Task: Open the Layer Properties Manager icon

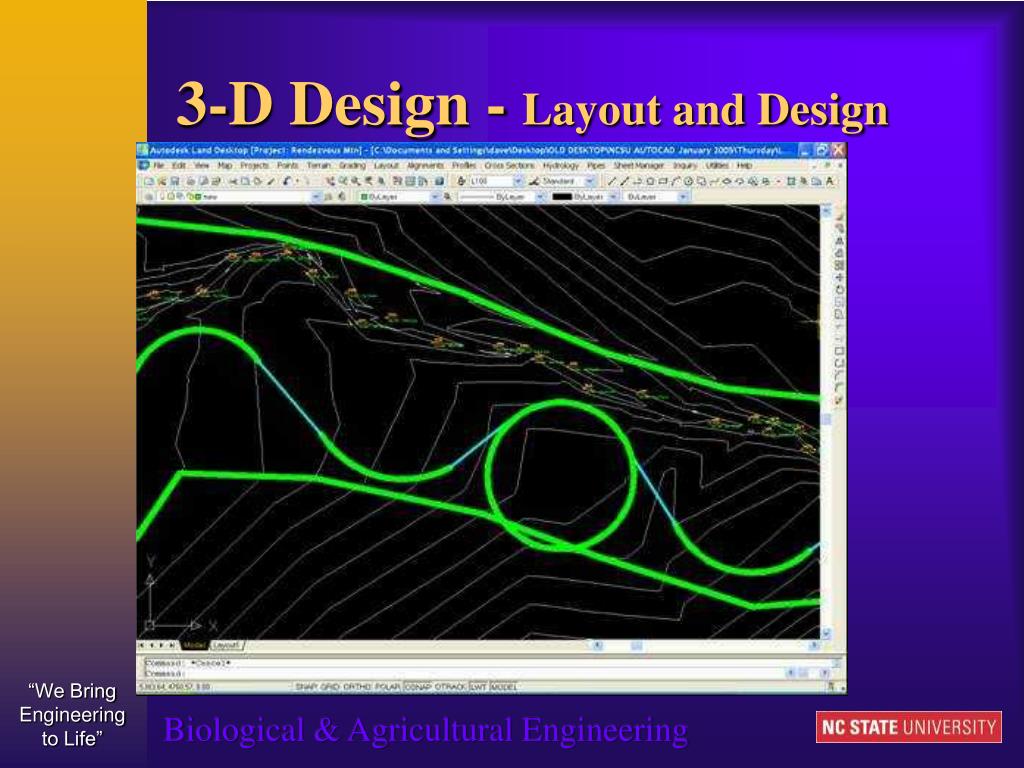Action: pyautogui.click(x=149, y=197)
